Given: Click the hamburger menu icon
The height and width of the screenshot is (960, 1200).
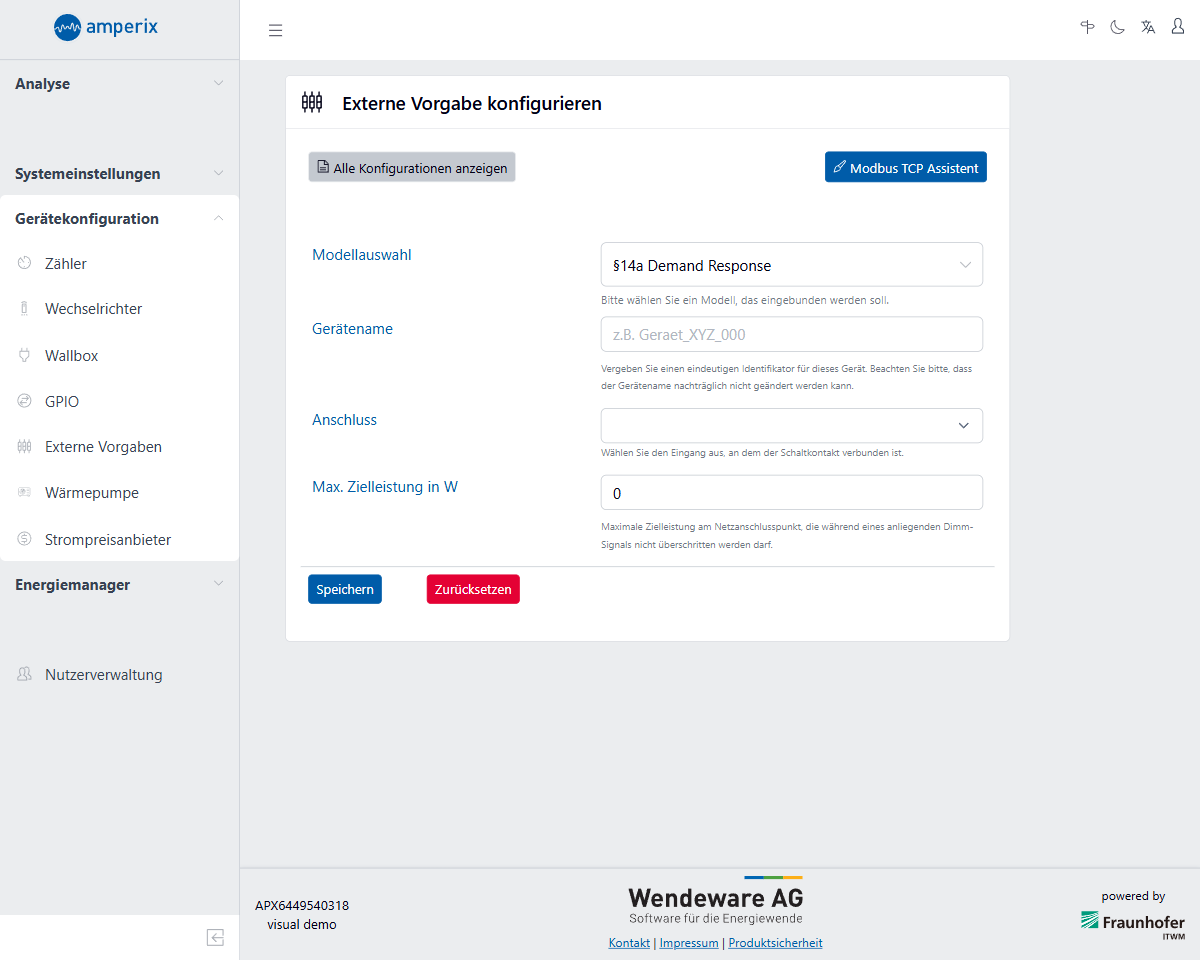Looking at the screenshot, I should (x=276, y=30).
